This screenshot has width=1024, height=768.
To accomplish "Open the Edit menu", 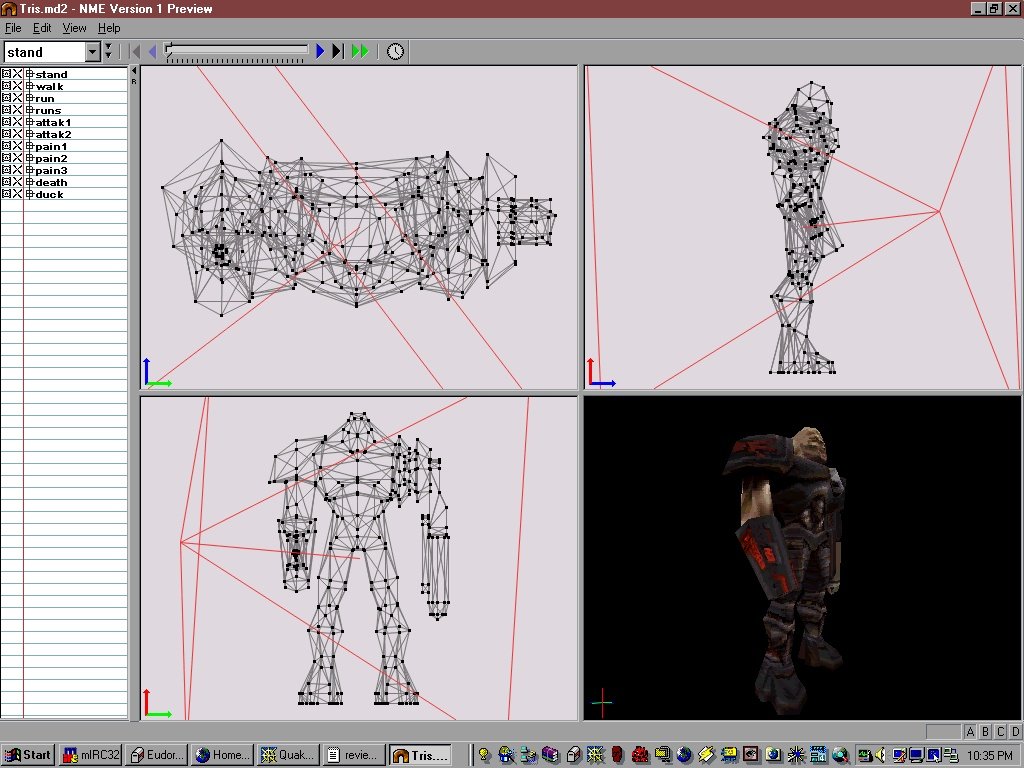I will pyautogui.click(x=42, y=28).
